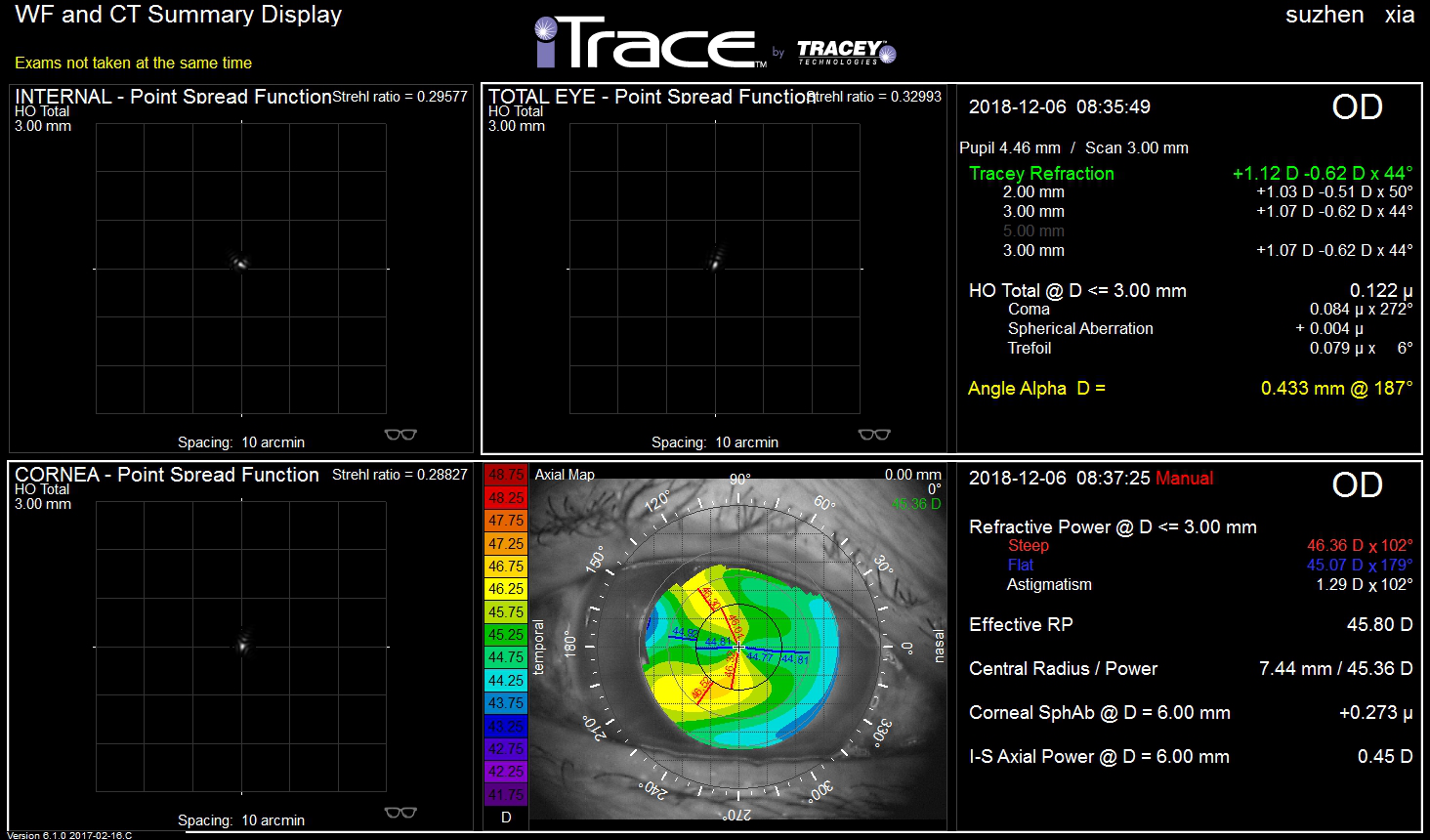
Task: Click the OD label in corneal panel
Action: coord(1358,485)
